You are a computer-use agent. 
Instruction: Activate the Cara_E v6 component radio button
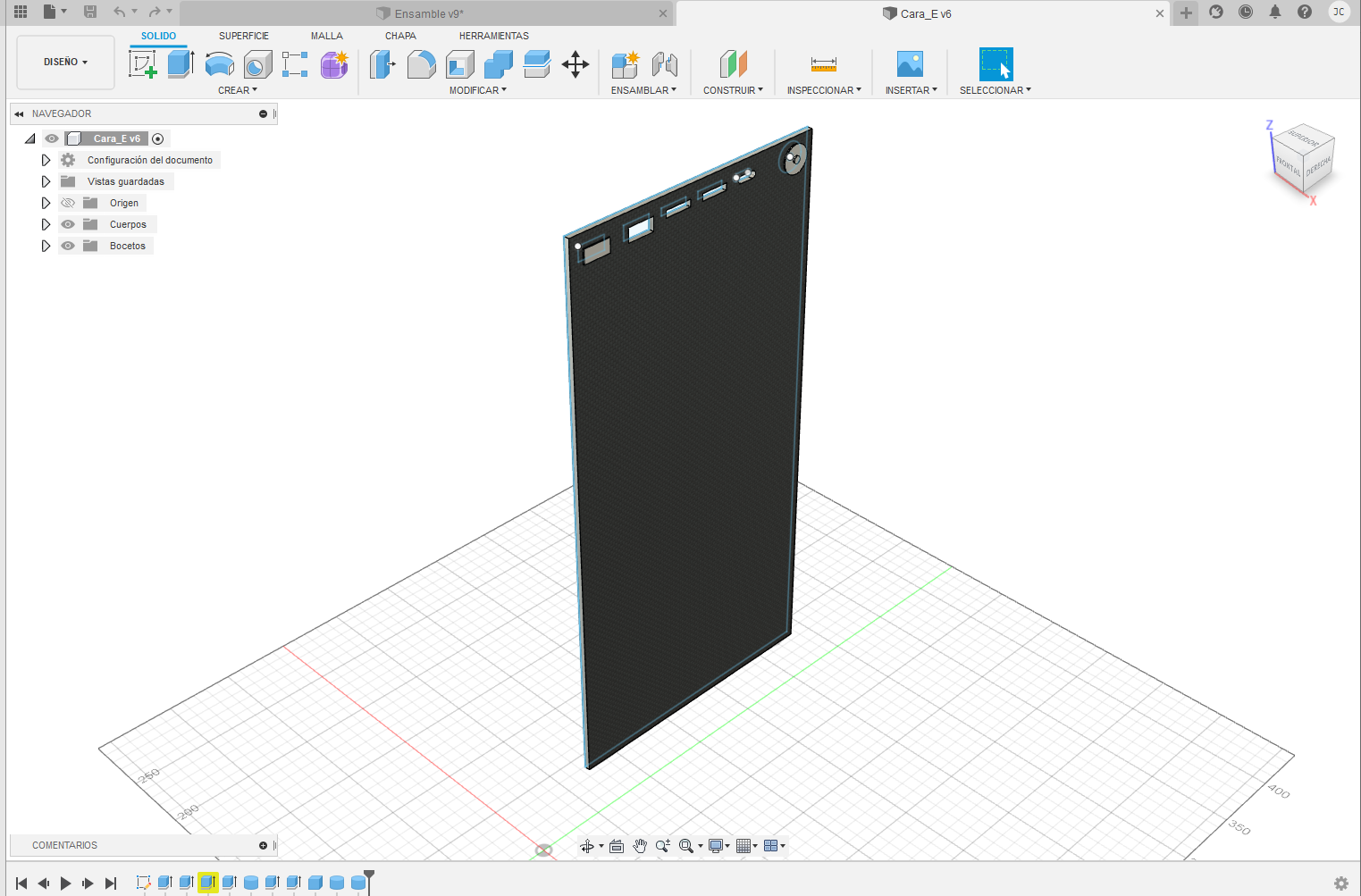point(158,138)
